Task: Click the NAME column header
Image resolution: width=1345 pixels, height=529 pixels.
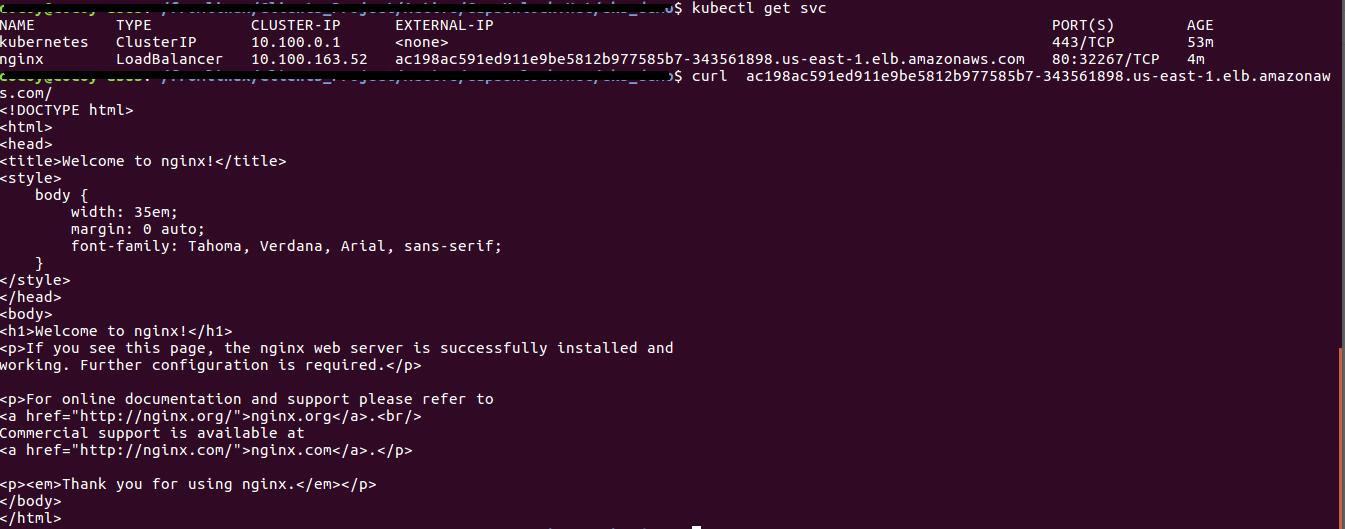Action: [17, 25]
